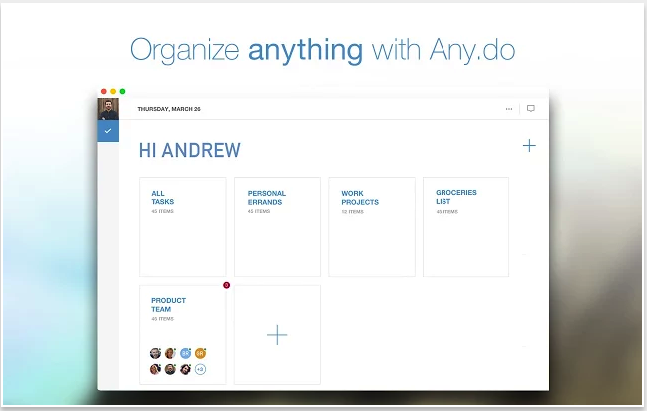This screenshot has height=411, width=647.
Task: Open the three-dots more options menu
Action: [x=509, y=109]
